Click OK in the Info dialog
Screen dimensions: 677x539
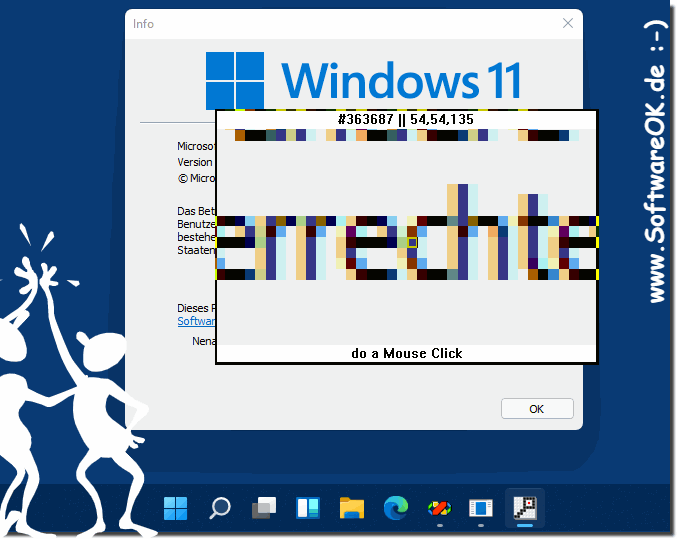(537, 409)
